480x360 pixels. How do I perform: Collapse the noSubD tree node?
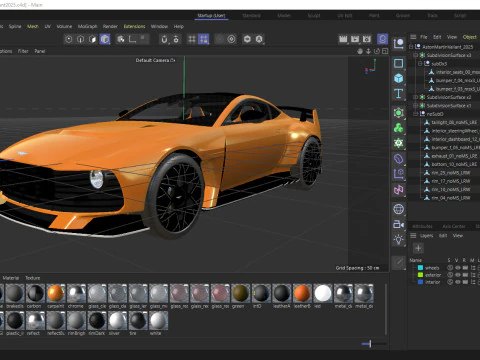point(415,114)
